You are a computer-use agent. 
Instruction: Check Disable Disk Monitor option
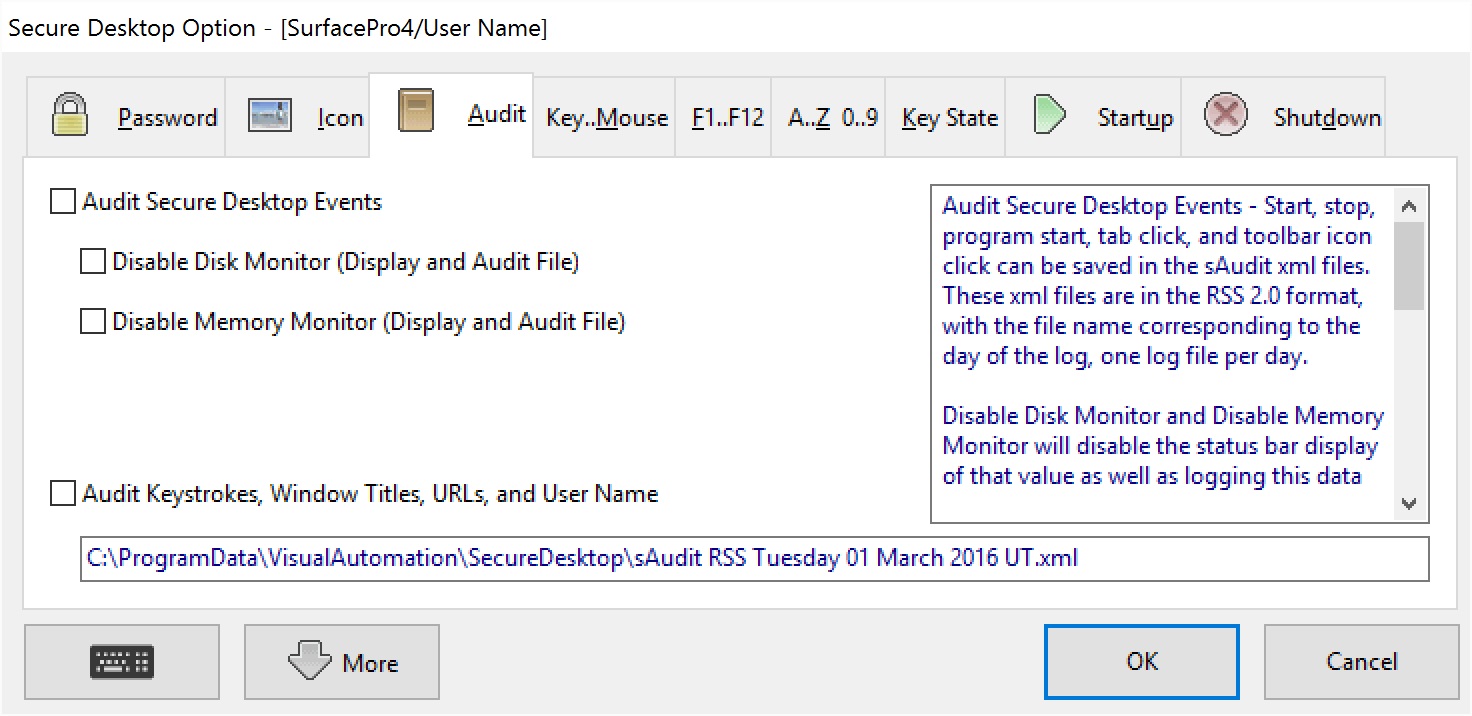pos(93,263)
